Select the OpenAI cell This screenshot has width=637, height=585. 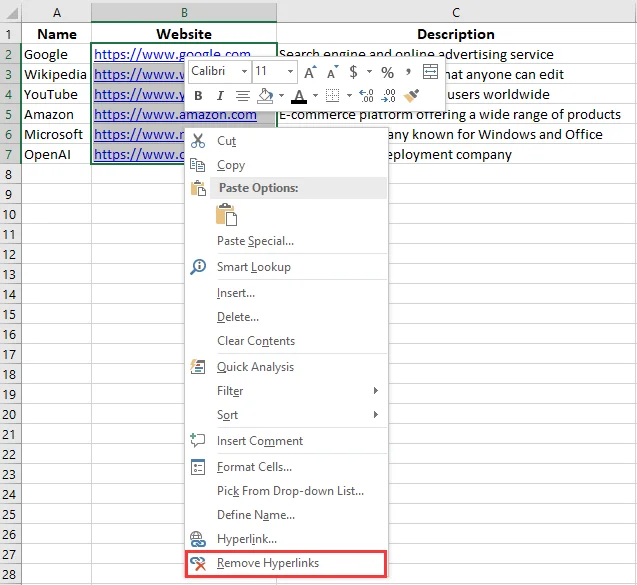click(56, 154)
